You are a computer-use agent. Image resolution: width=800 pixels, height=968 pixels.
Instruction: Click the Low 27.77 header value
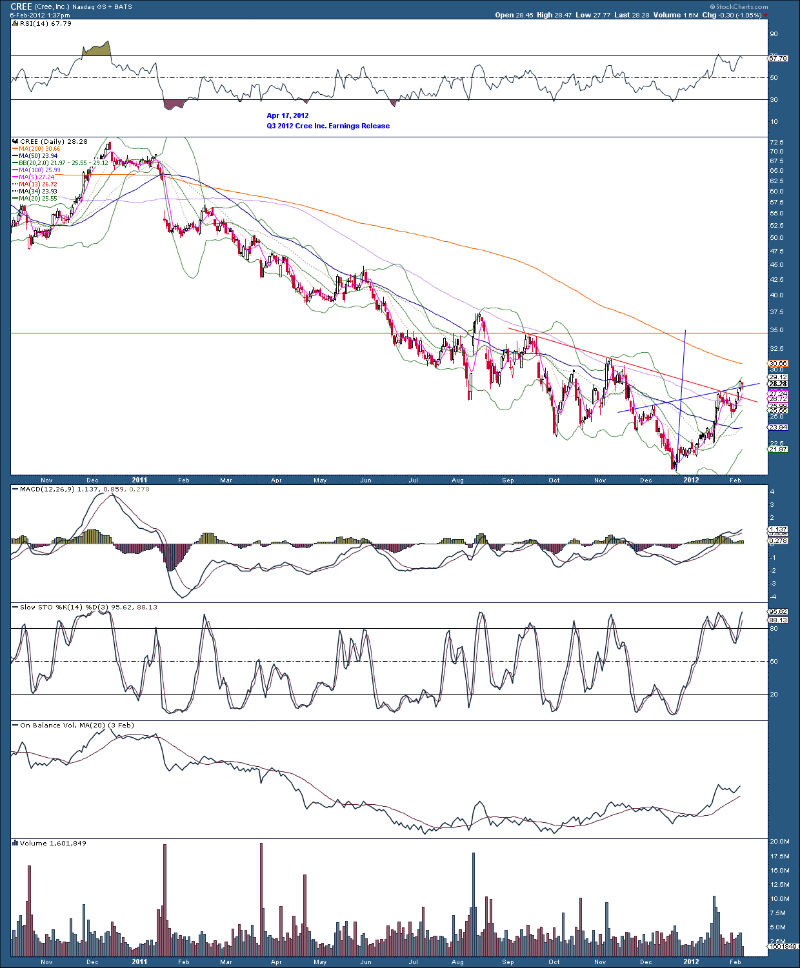[x=592, y=15]
